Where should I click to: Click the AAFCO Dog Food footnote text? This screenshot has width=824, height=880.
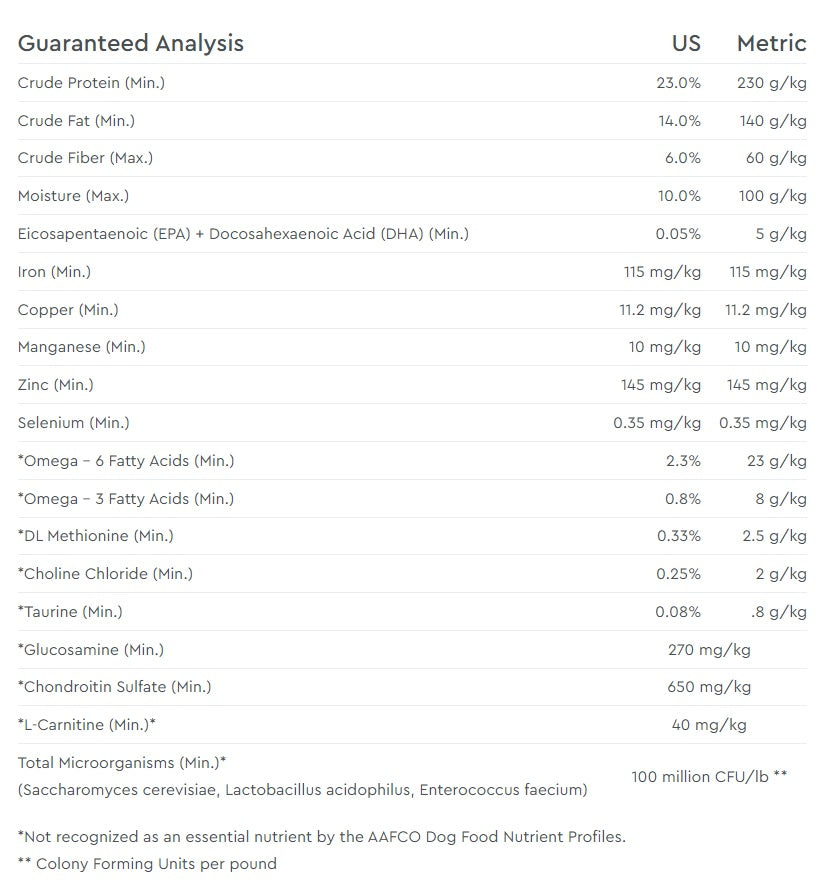tap(322, 837)
